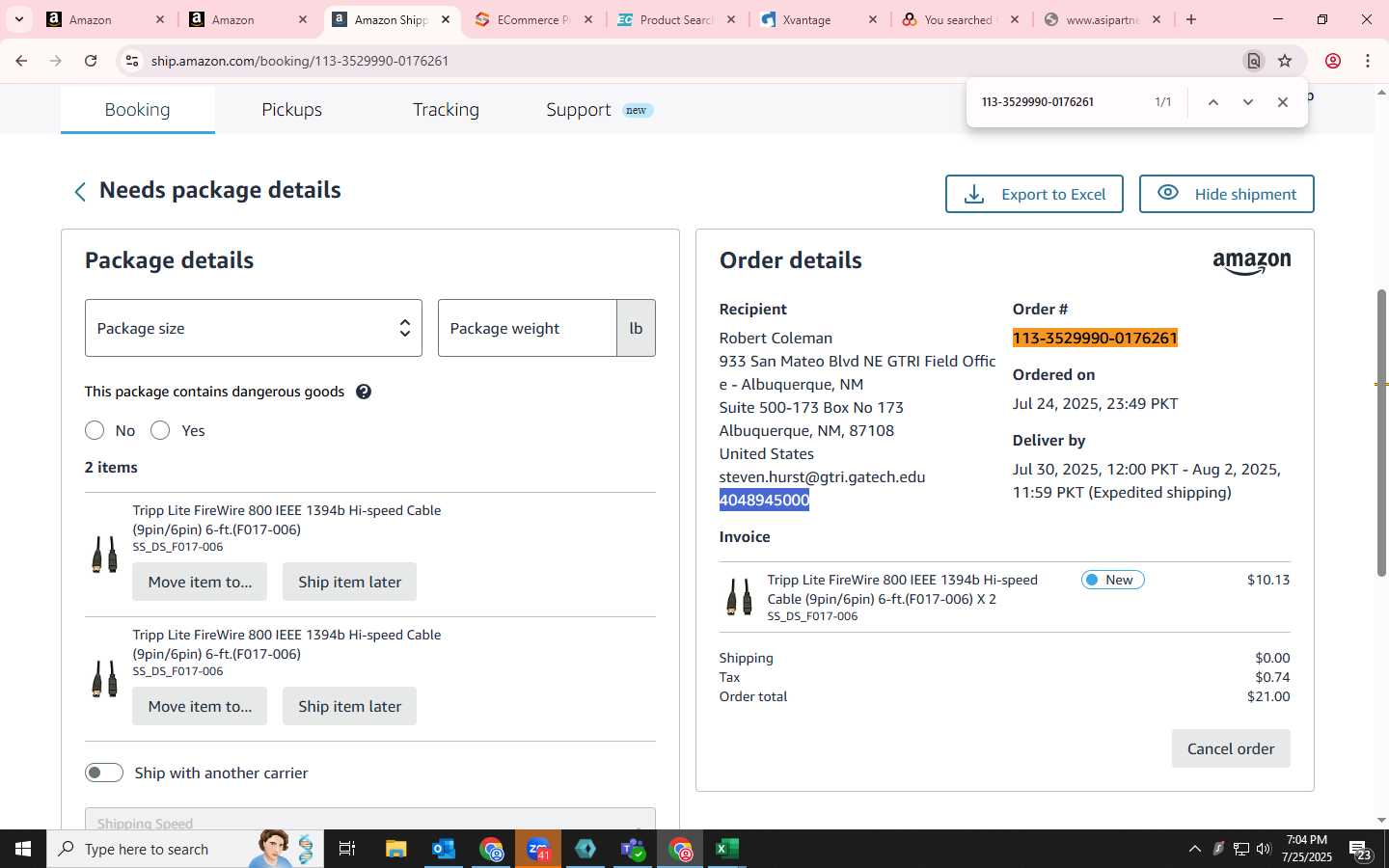
Task: Open Support tab
Action: [x=599, y=109]
